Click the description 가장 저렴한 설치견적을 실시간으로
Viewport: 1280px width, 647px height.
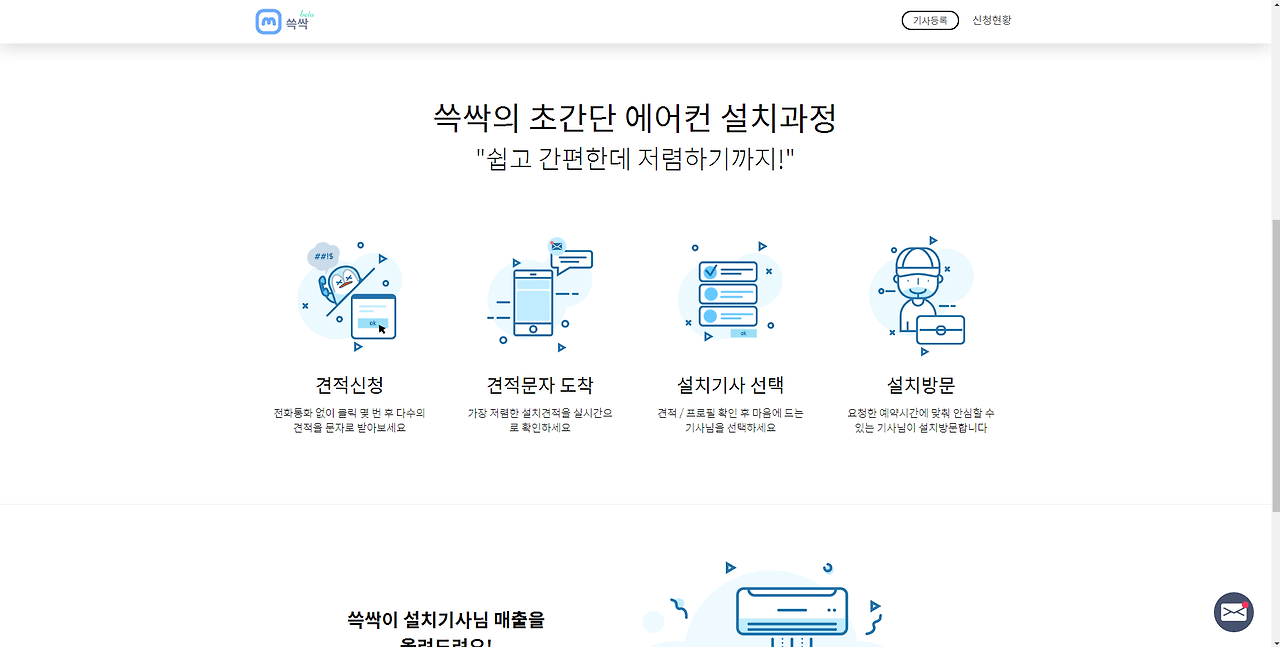[540, 420]
